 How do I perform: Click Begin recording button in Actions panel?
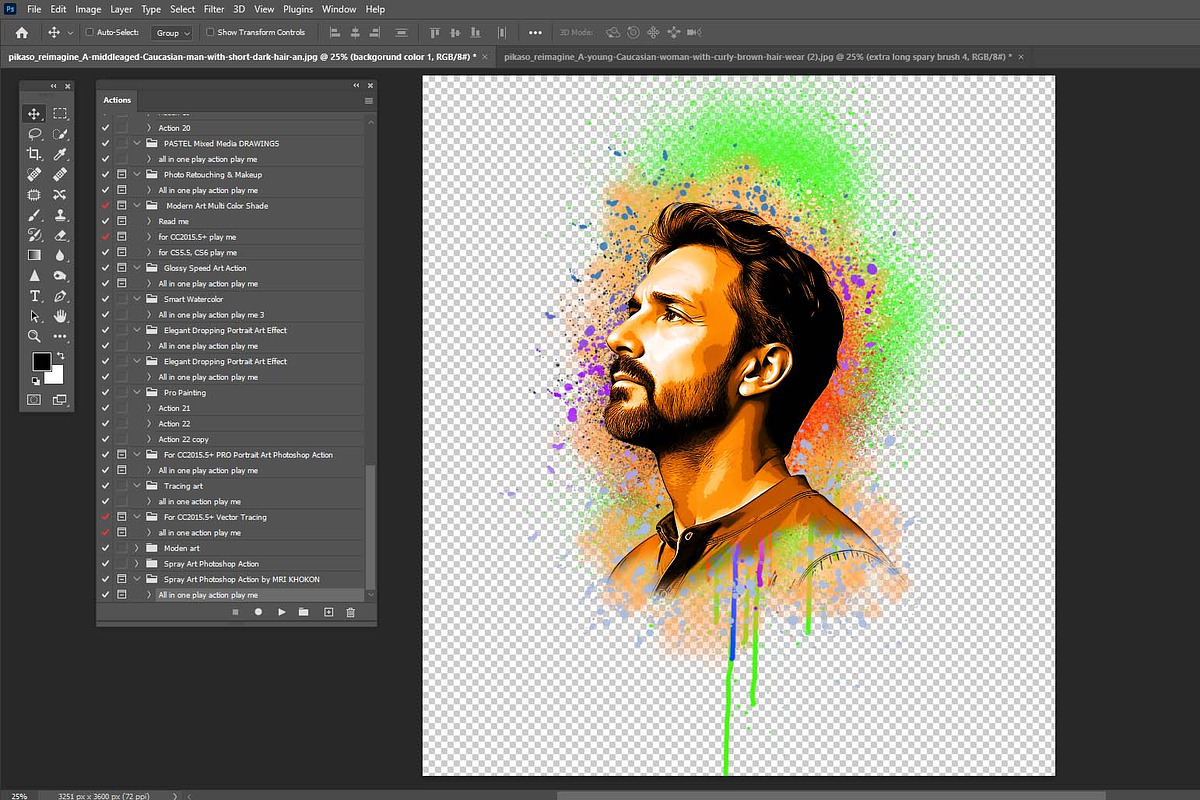coord(258,611)
